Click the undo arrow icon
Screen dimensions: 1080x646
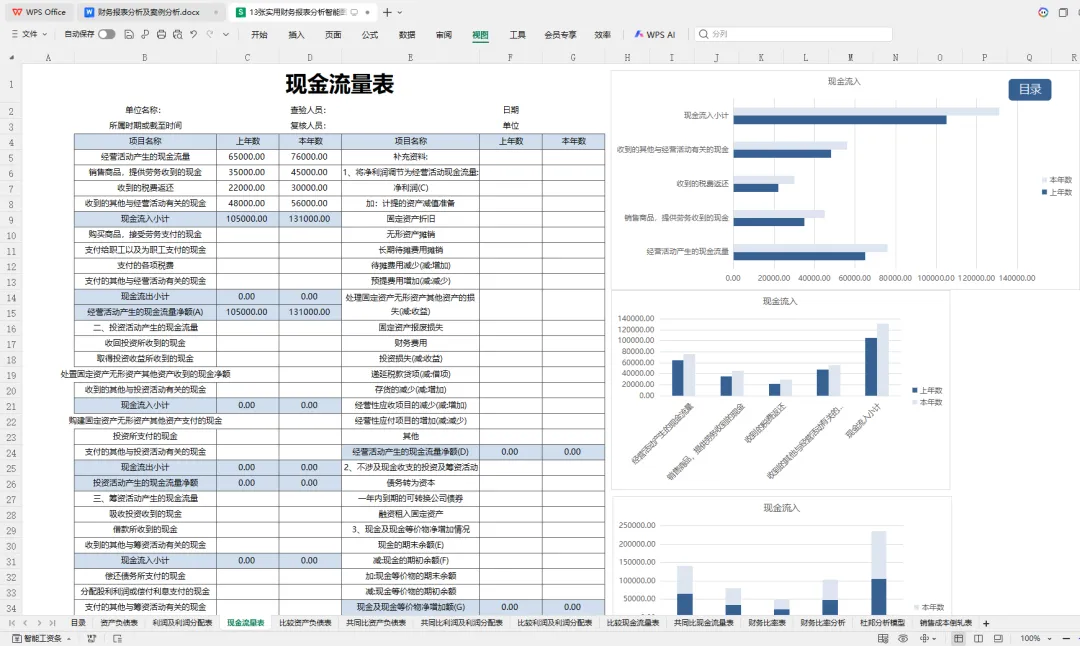coord(194,34)
